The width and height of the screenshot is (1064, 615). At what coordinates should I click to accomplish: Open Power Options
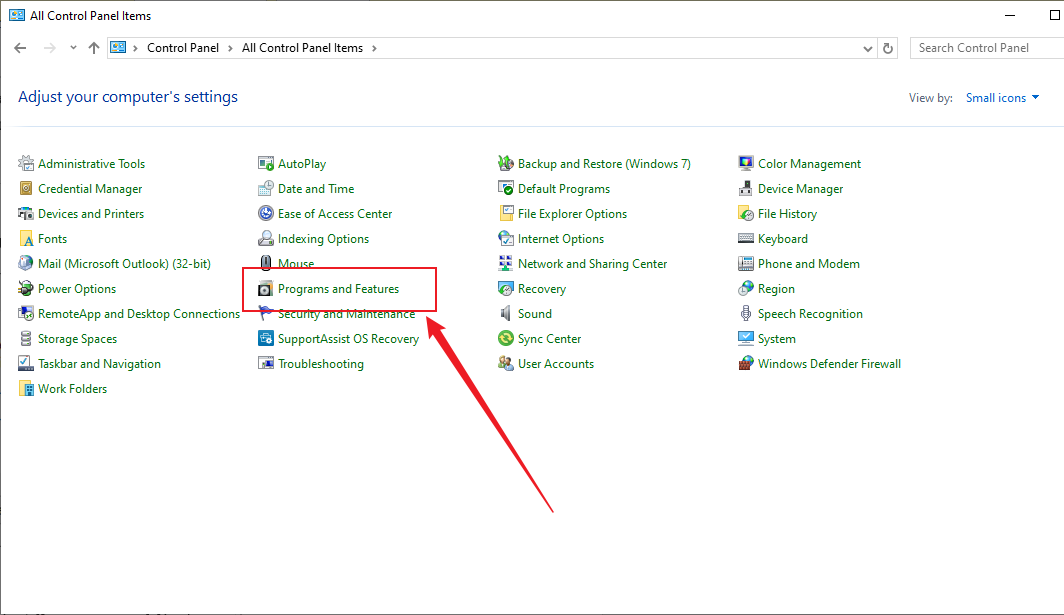(75, 288)
